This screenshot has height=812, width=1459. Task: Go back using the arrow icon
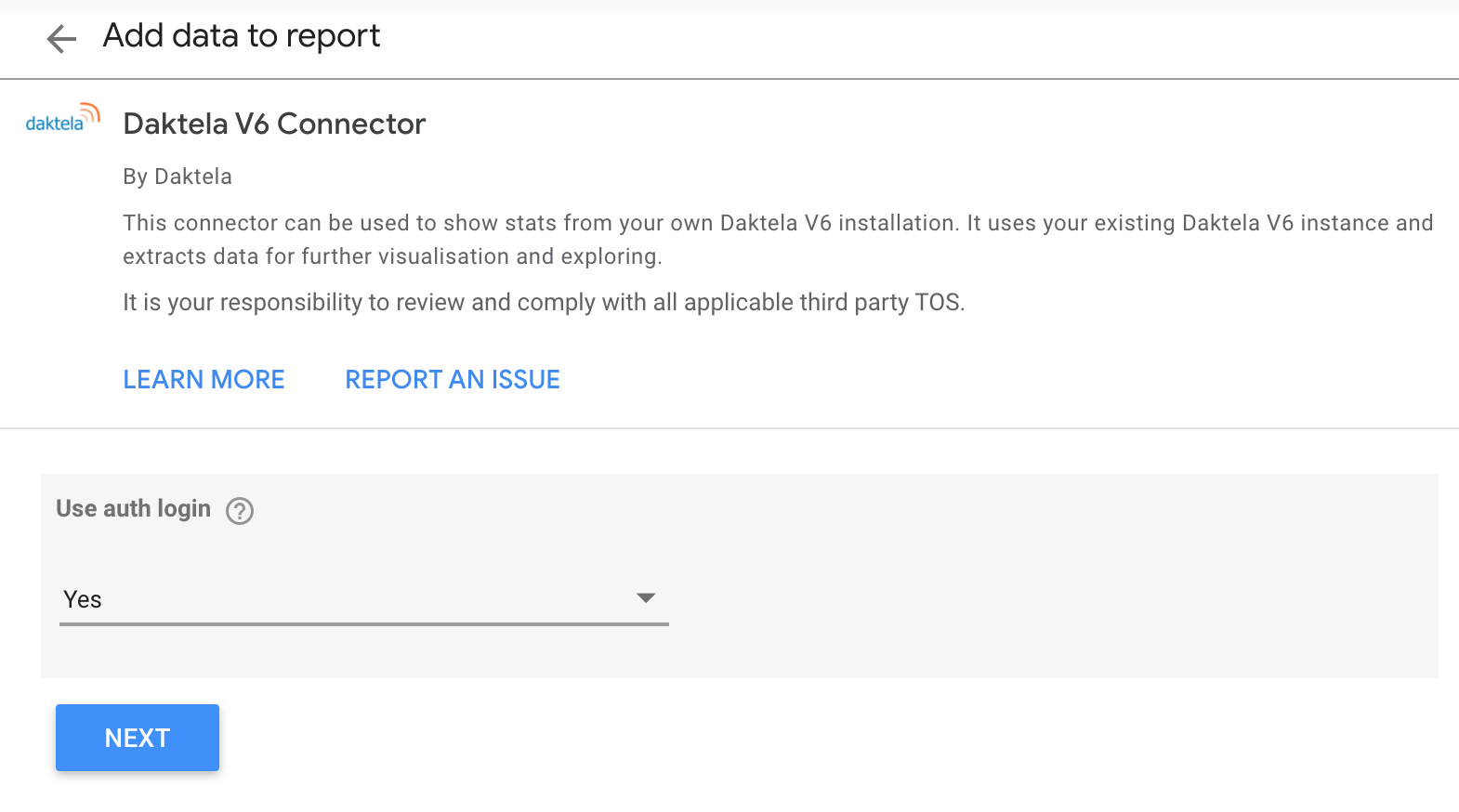61,39
